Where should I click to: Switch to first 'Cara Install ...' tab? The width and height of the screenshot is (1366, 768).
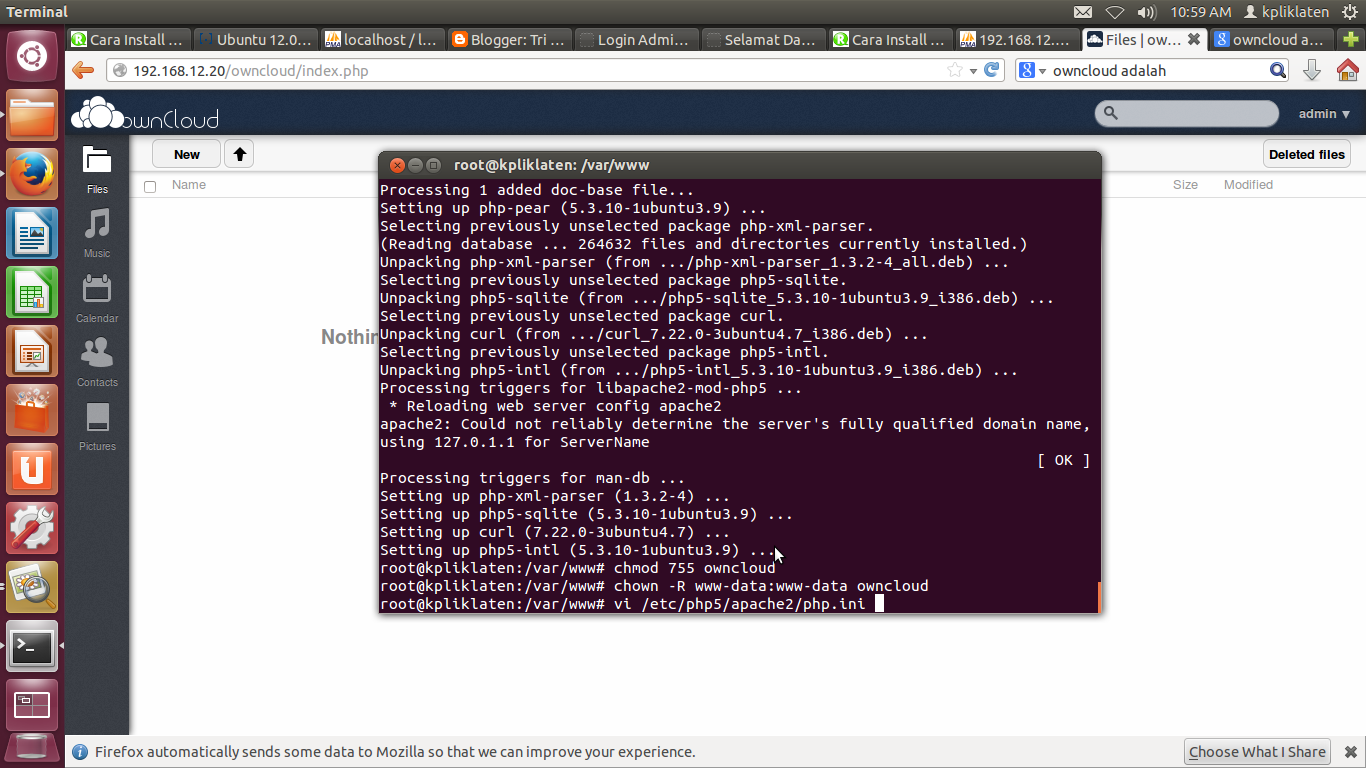click(x=128, y=40)
